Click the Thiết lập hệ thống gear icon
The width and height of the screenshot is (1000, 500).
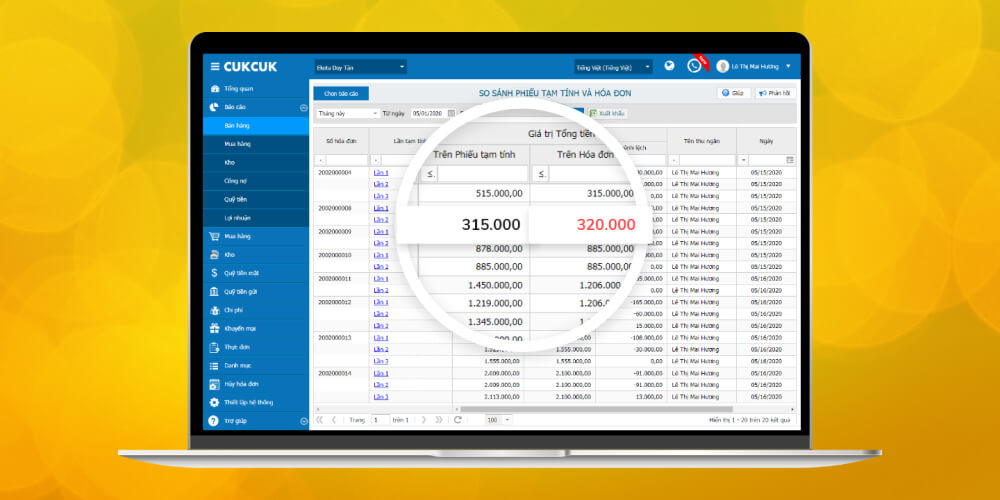(214, 403)
